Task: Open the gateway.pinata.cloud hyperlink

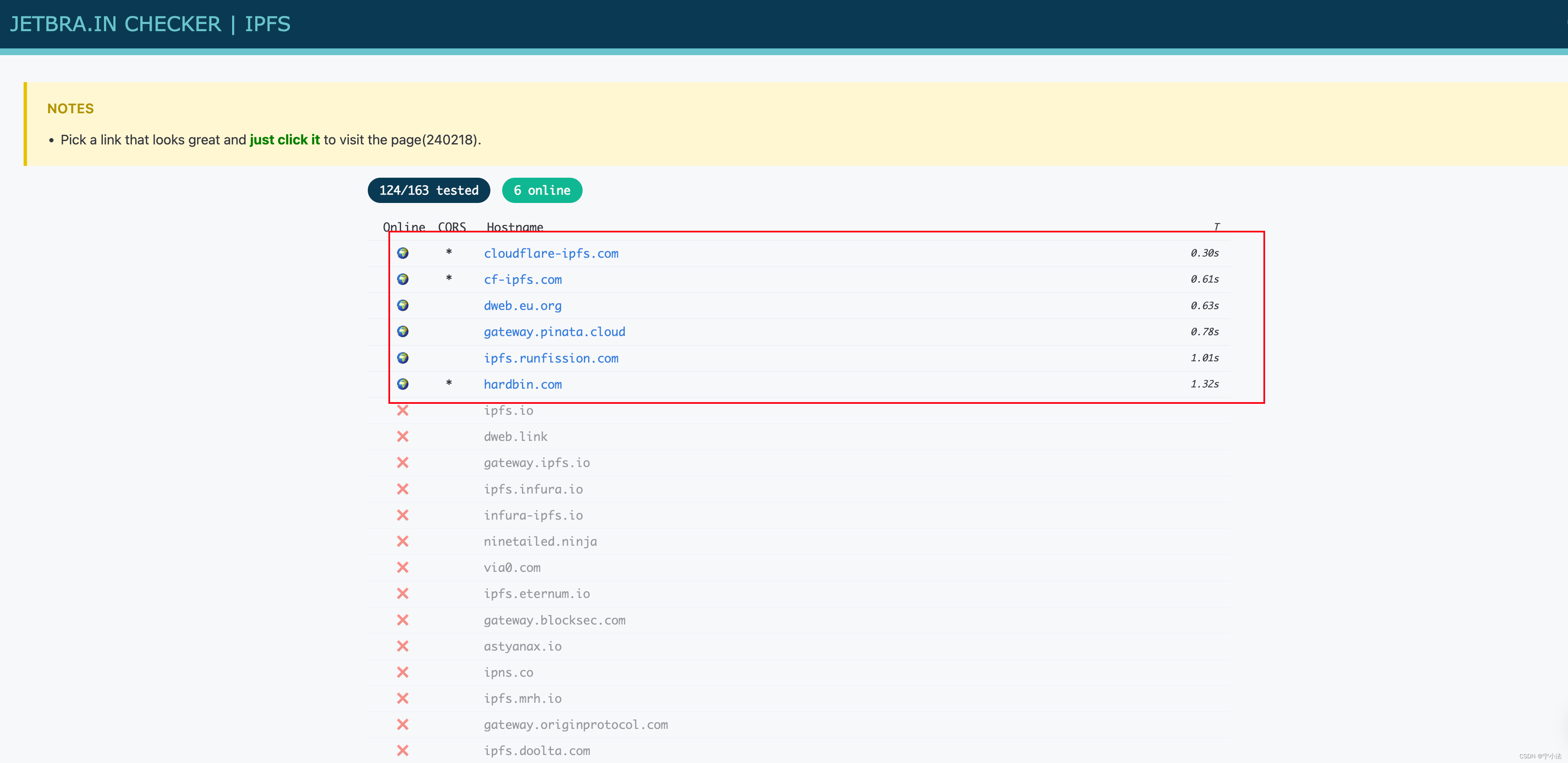Action: 554,332
